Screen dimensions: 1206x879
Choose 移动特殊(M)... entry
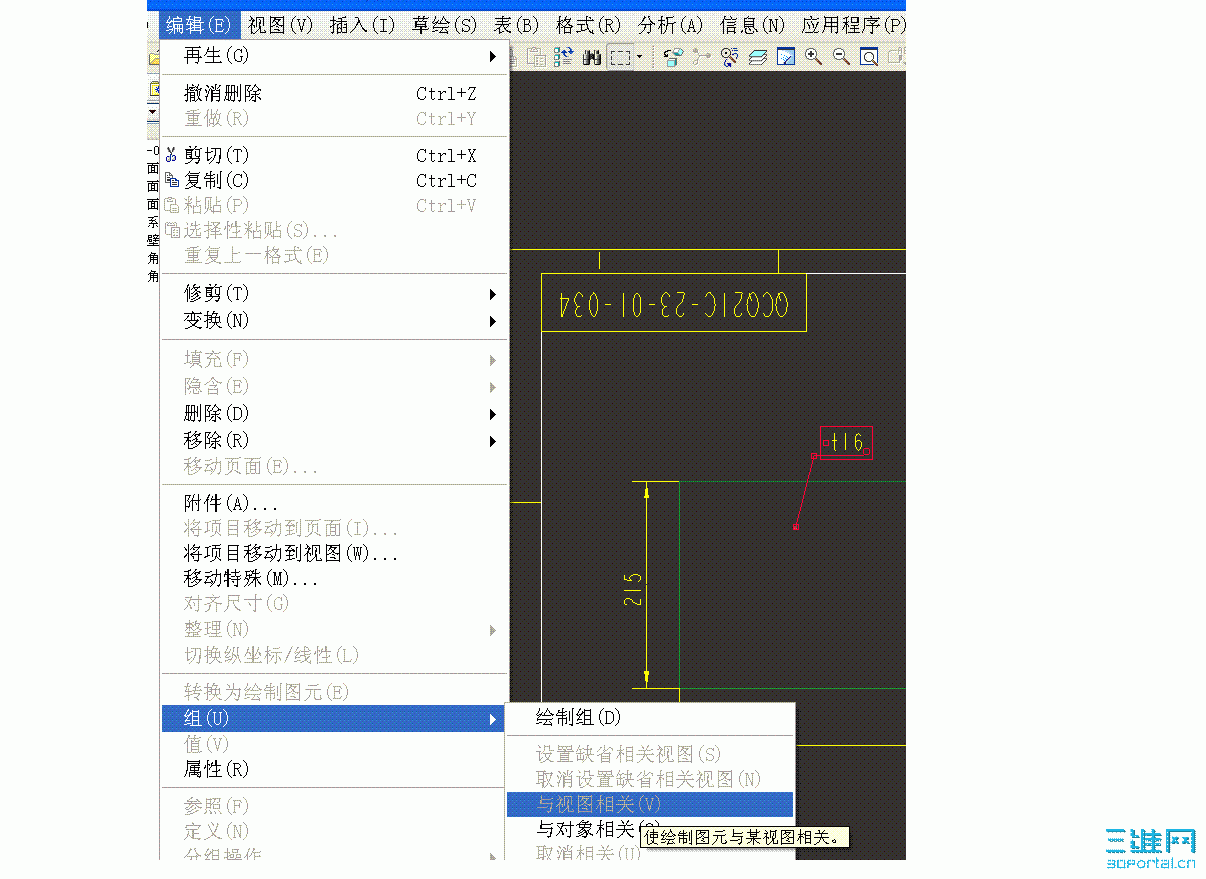coord(334,578)
